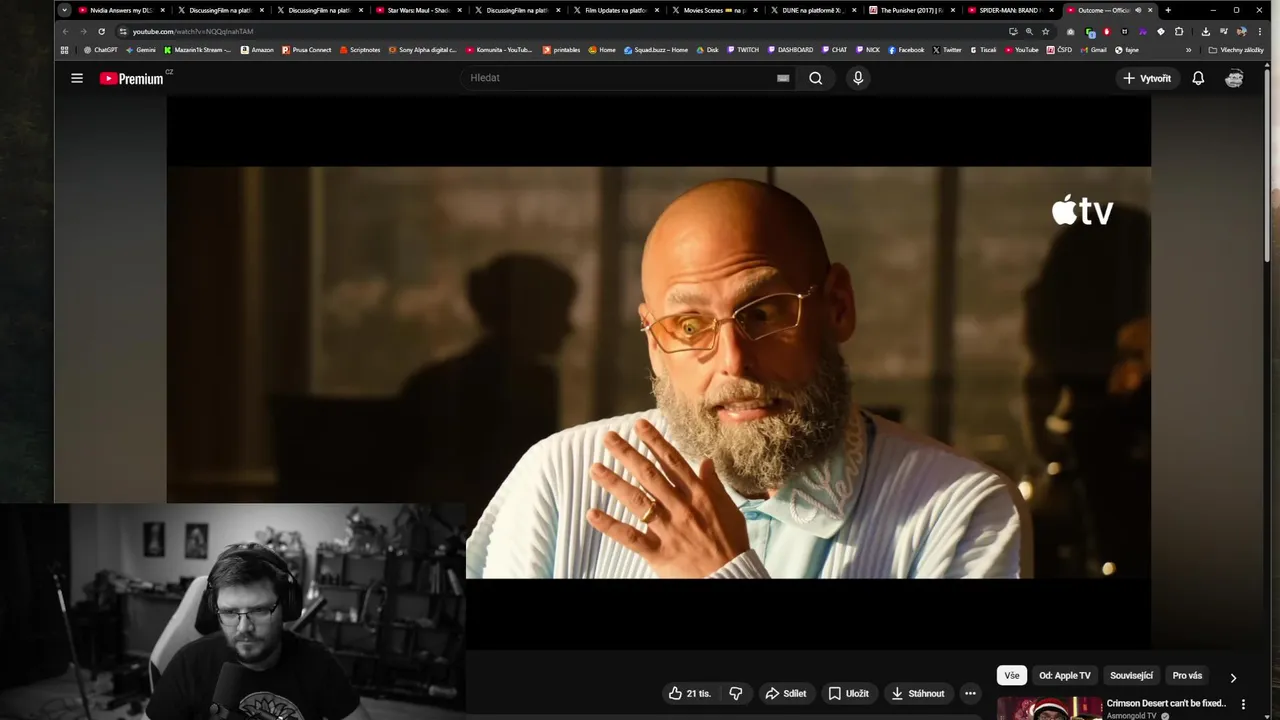Open TWITCH bookmark
1280x720 pixels.
coord(743,49)
